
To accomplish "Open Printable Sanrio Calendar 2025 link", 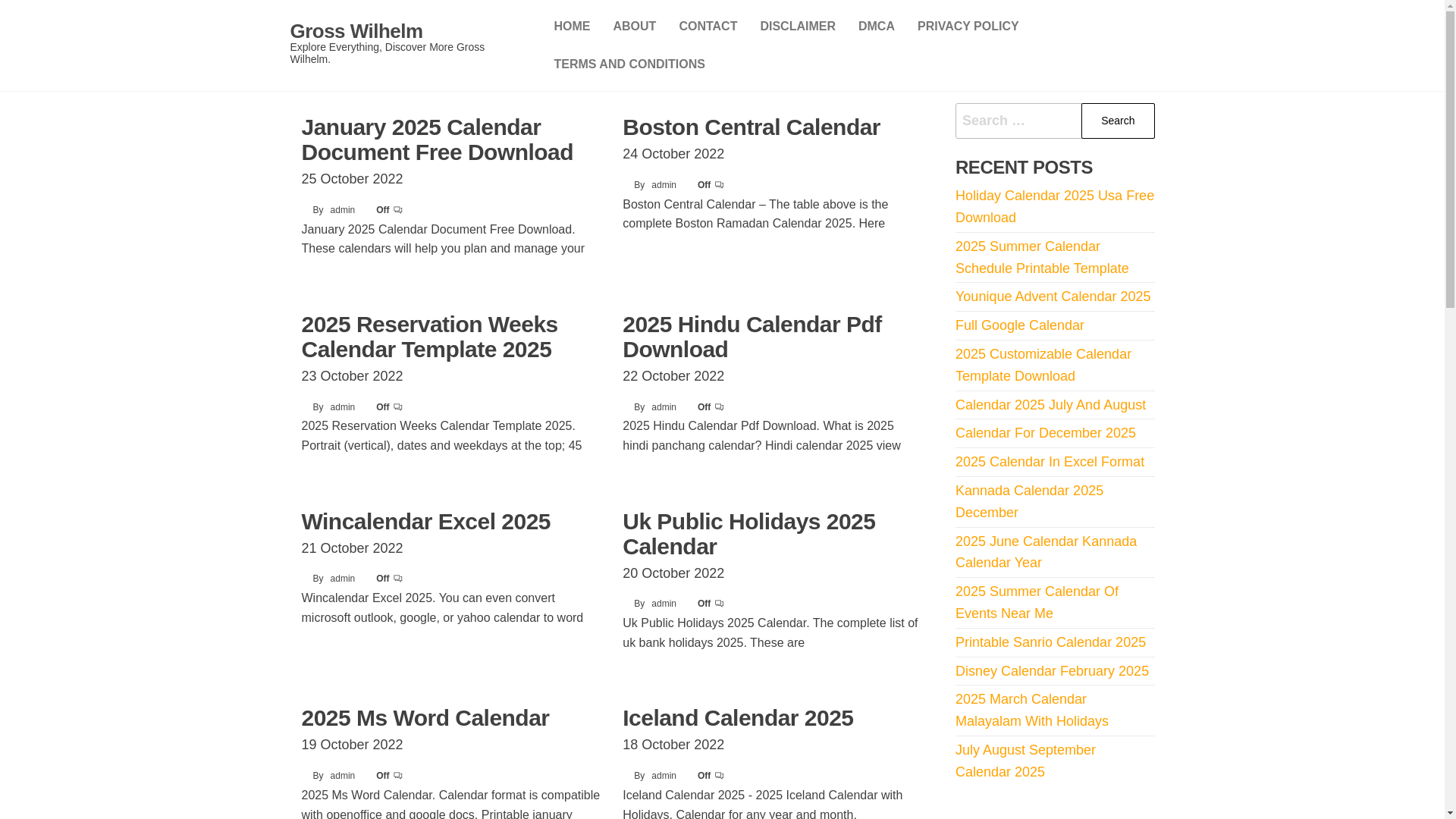I will coord(1050,642).
